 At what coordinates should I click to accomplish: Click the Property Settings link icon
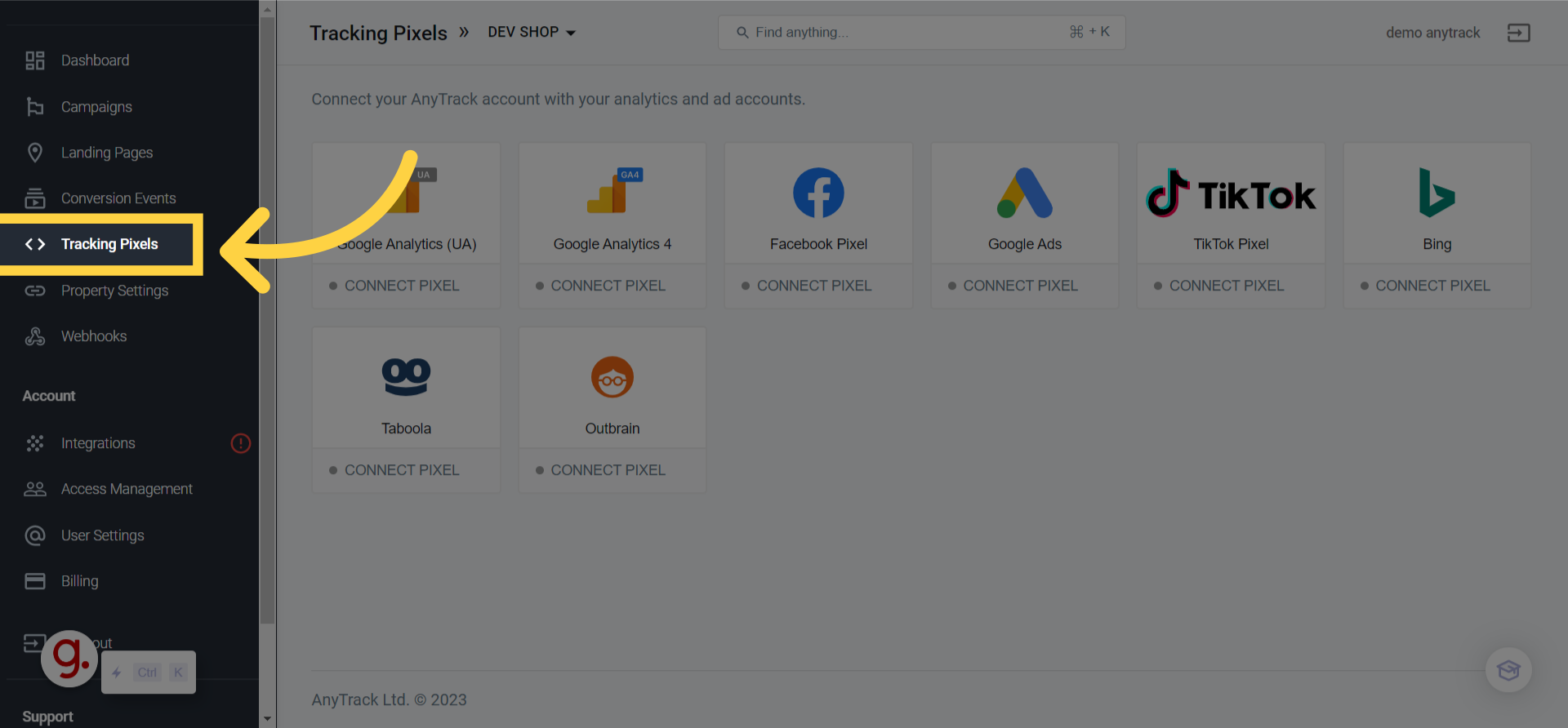point(35,291)
